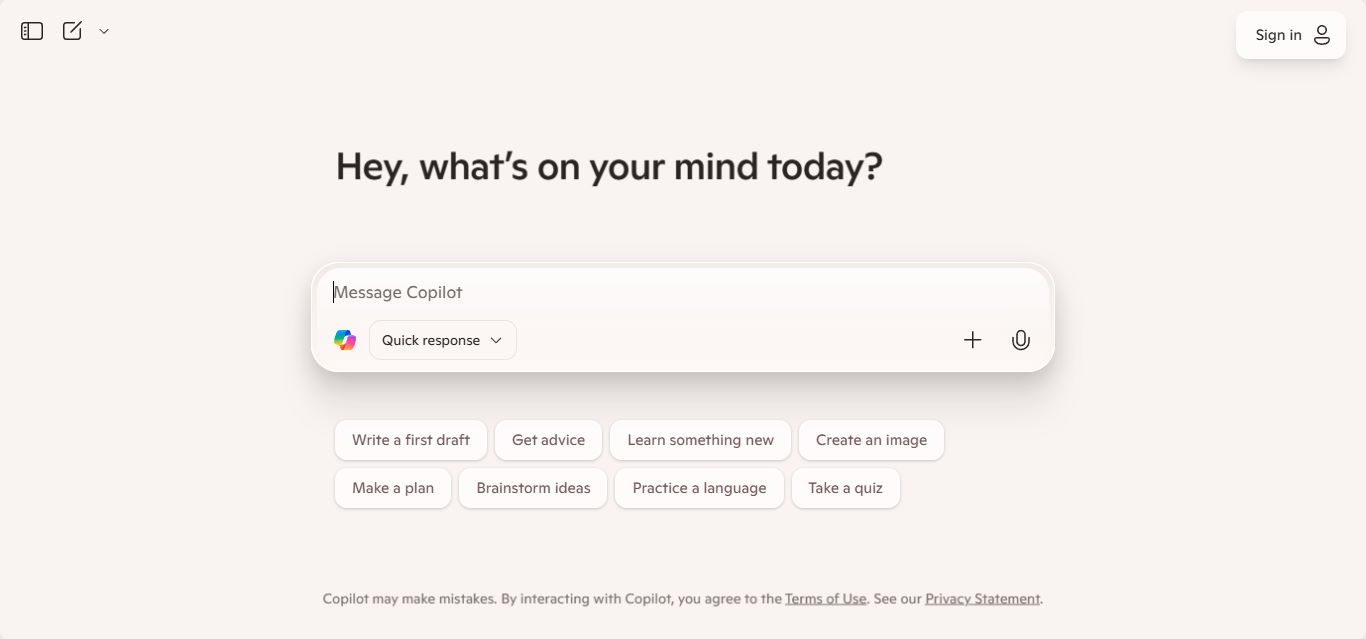Activate the microphone voice input icon
This screenshot has height=639, width=1366.
click(x=1020, y=340)
